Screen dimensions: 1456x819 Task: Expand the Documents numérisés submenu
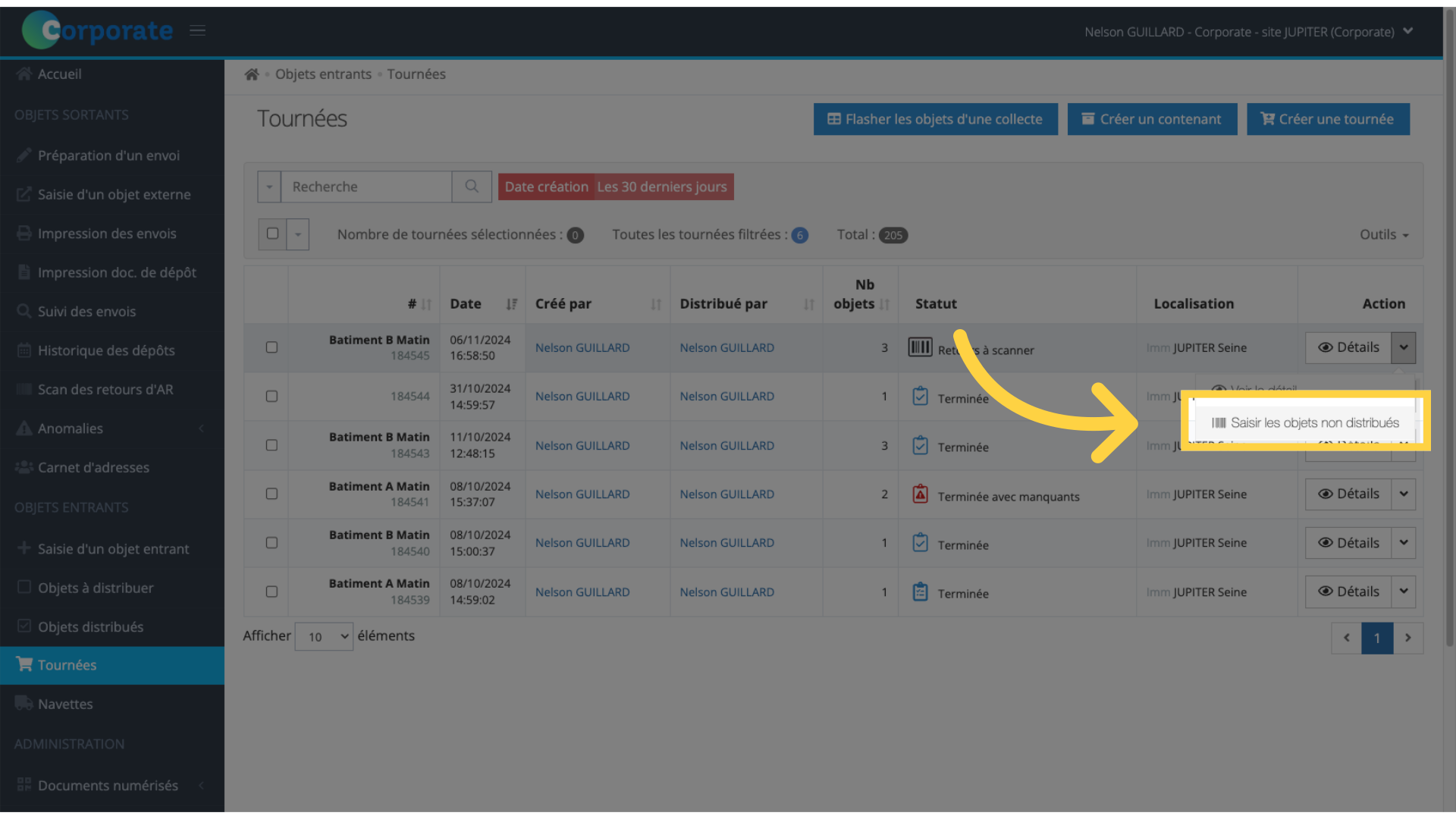pyautogui.click(x=112, y=786)
